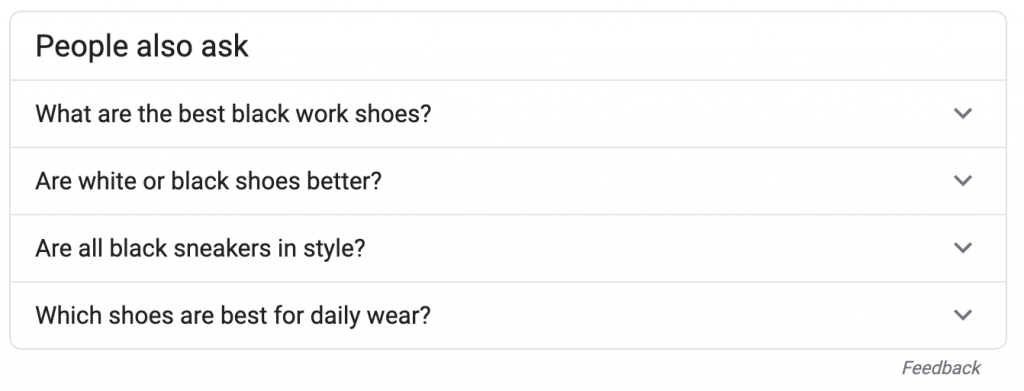Click the text 'What are the best black work shoes?'
The width and height of the screenshot is (1024, 391).
coord(233,114)
